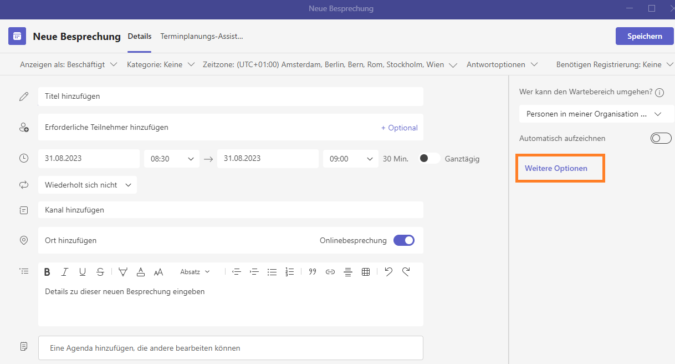Click the participants icon beside the attendees field
Image resolution: width=675 pixels, height=364 pixels.
(24, 127)
